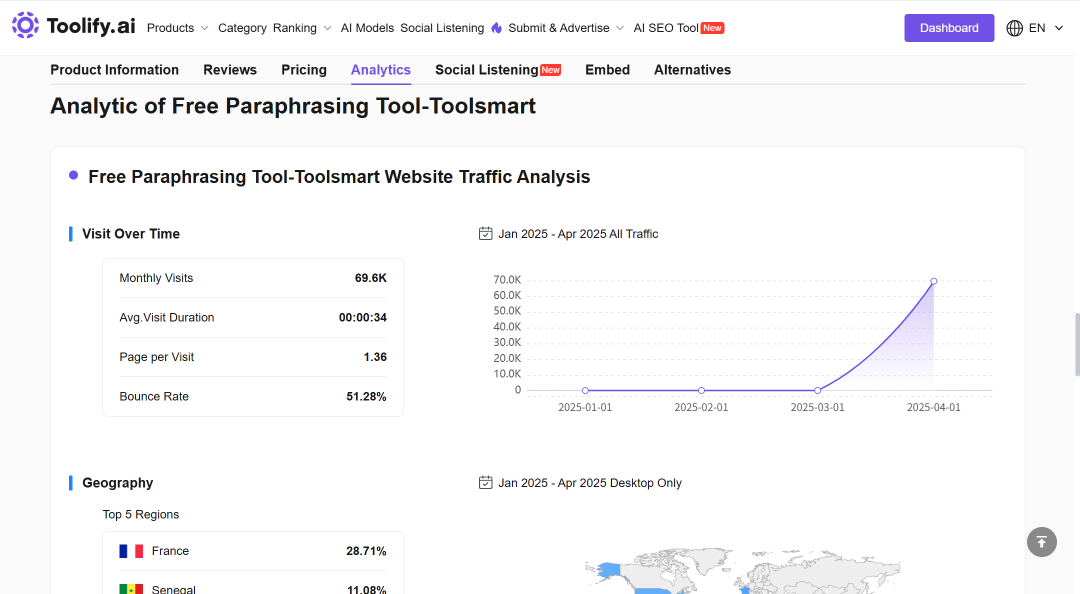Open AI Models in navigation
This screenshot has height=594, width=1080.
click(x=367, y=28)
